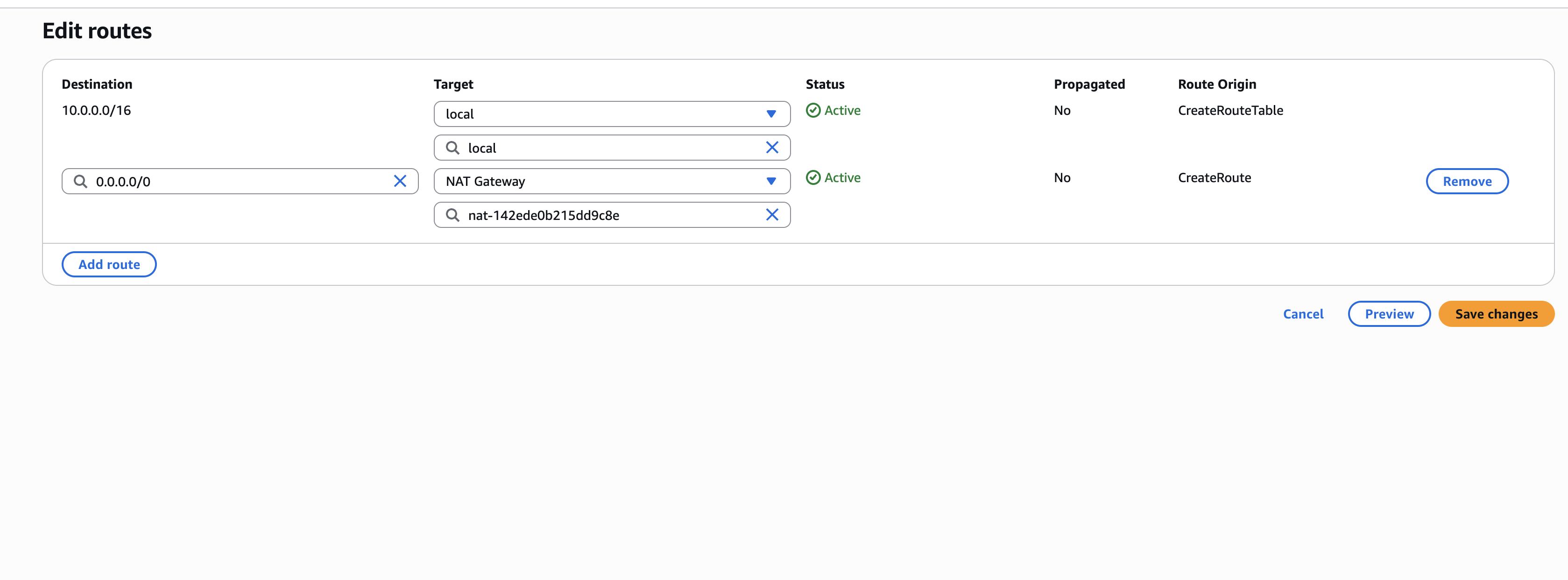Screen dimensions: 1568x580
Task: Click search icon in local target search field
Action: point(452,147)
